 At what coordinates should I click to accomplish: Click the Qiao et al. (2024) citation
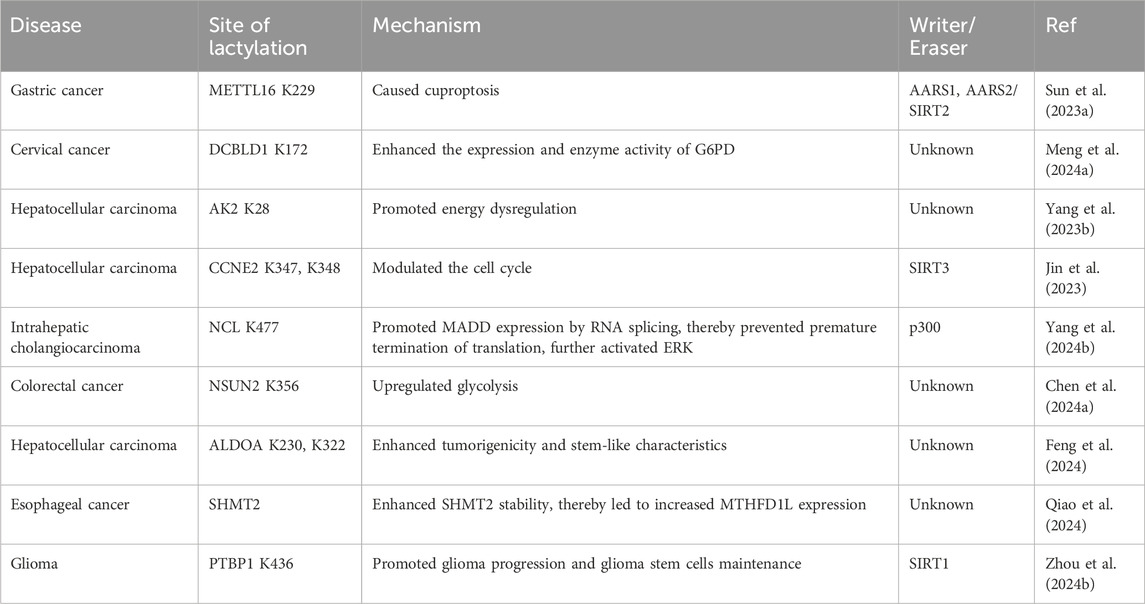tap(1079, 515)
